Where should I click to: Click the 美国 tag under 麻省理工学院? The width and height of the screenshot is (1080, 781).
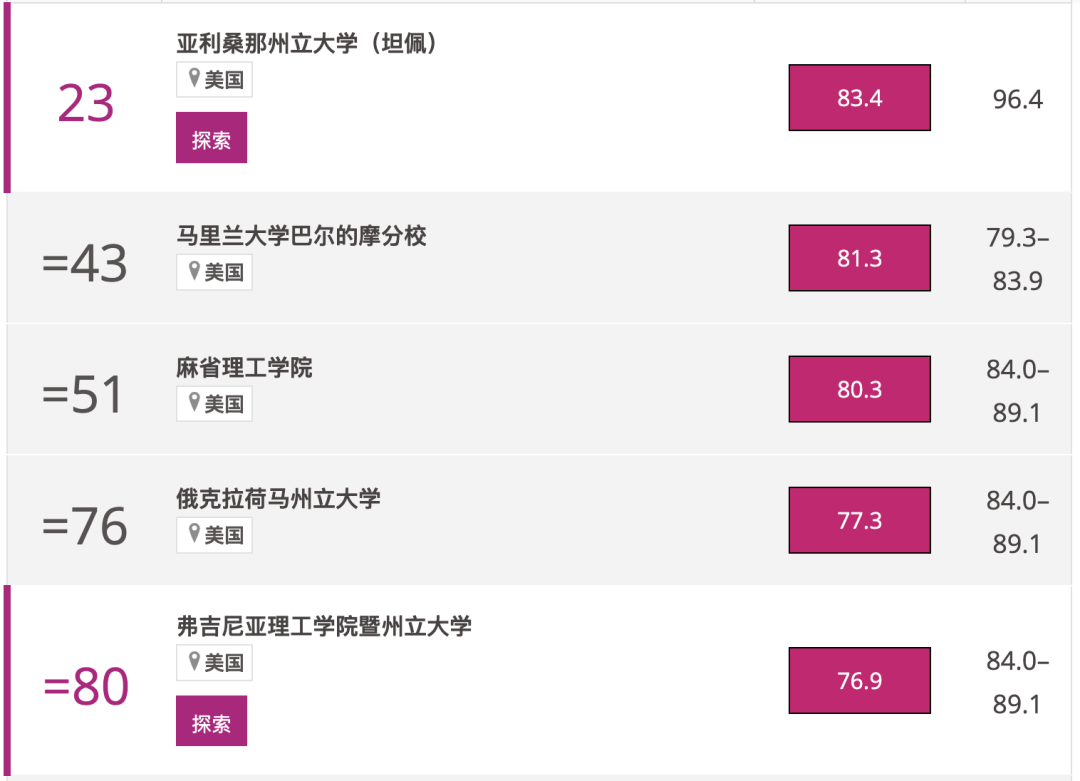coord(215,404)
